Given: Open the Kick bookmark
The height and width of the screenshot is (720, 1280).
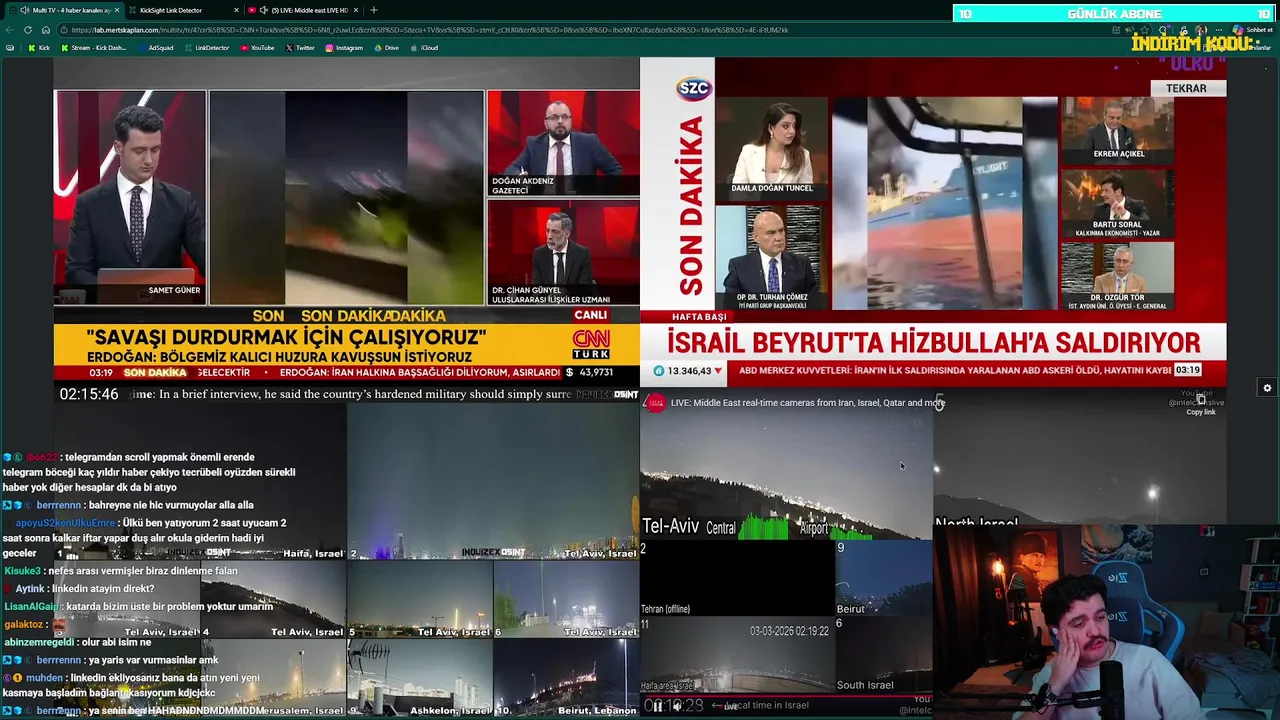Looking at the screenshot, I should pos(39,47).
